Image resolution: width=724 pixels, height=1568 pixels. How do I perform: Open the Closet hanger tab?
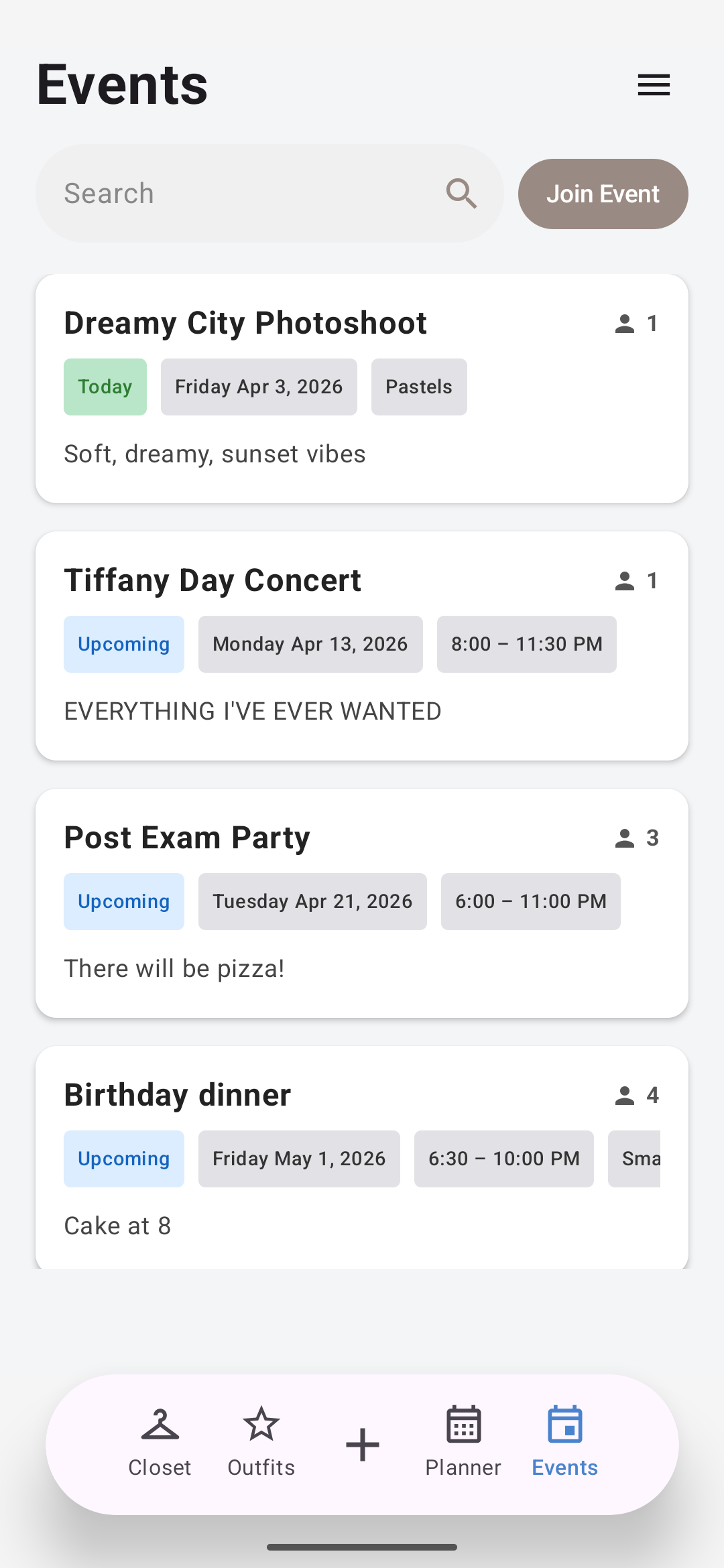[160, 1441]
